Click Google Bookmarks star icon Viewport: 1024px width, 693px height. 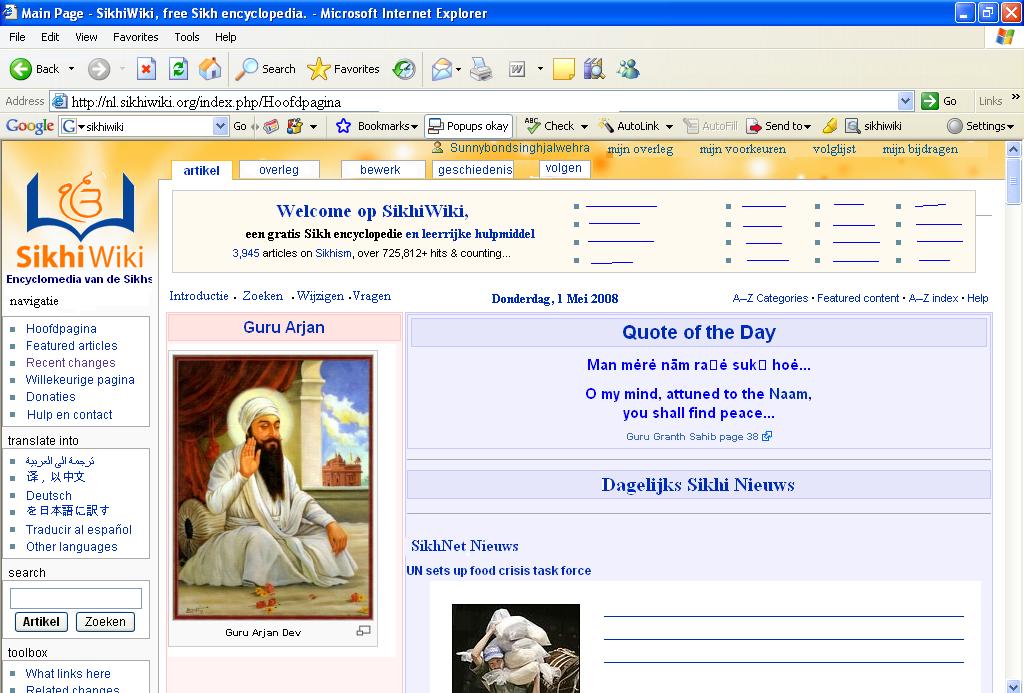(x=344, y=126)
